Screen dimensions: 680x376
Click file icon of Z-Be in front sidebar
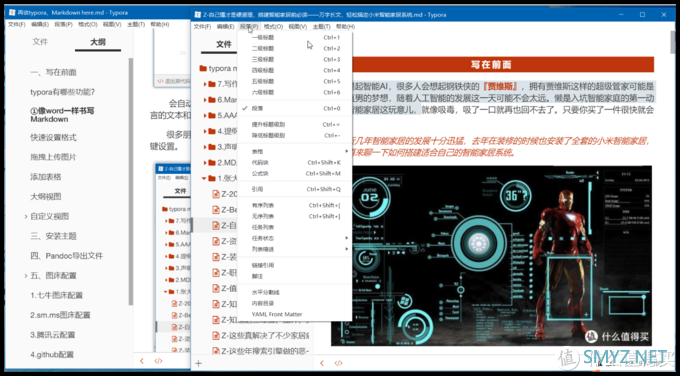click(x=216, y=209)
